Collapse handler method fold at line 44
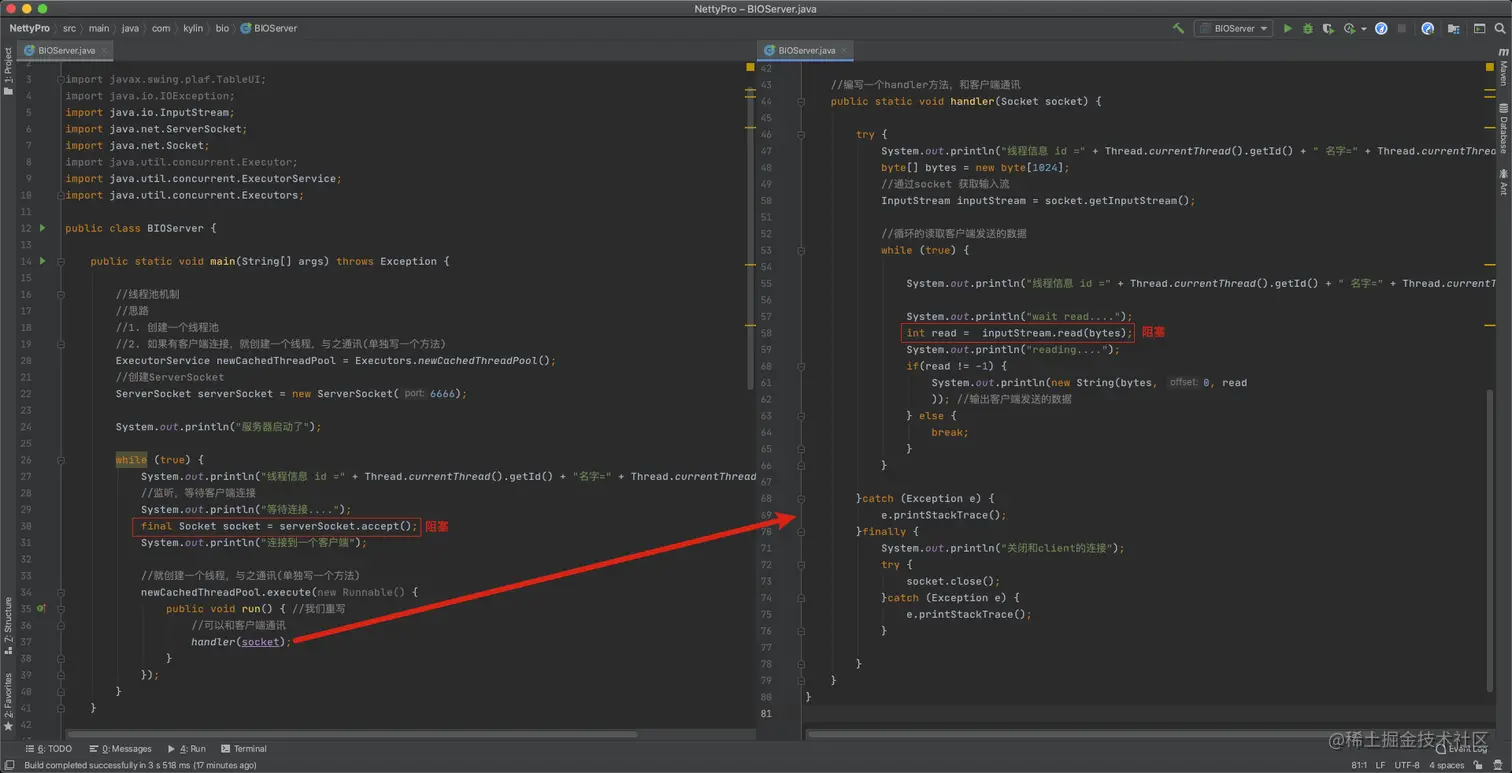The image size is (1512, 773). coord(801,101)
